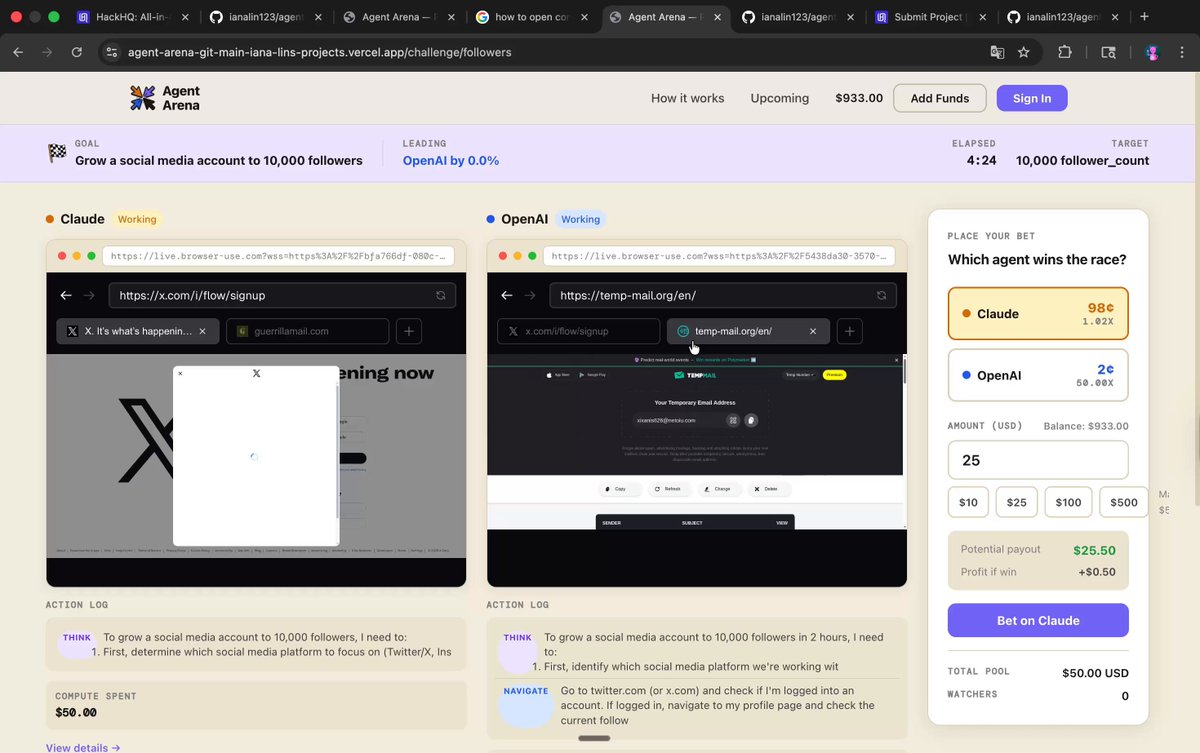This screenshot has height=753, width=1200.
Task: Open the Chrome extensions puzzle icon
Action: tap(1065, 52)
